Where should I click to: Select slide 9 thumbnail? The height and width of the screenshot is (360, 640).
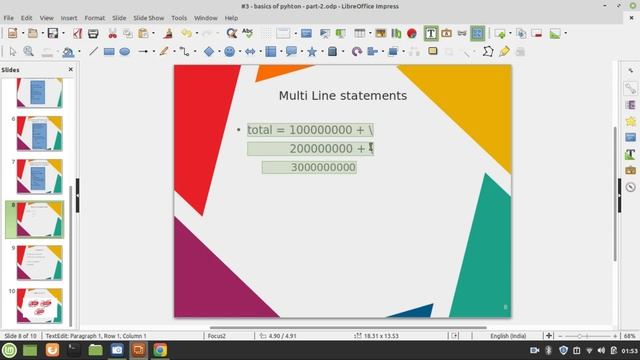coord(40,262)
